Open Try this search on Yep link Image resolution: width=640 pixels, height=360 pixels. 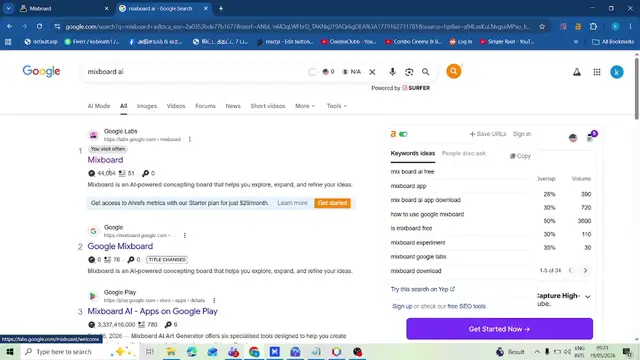pos(423,289)
